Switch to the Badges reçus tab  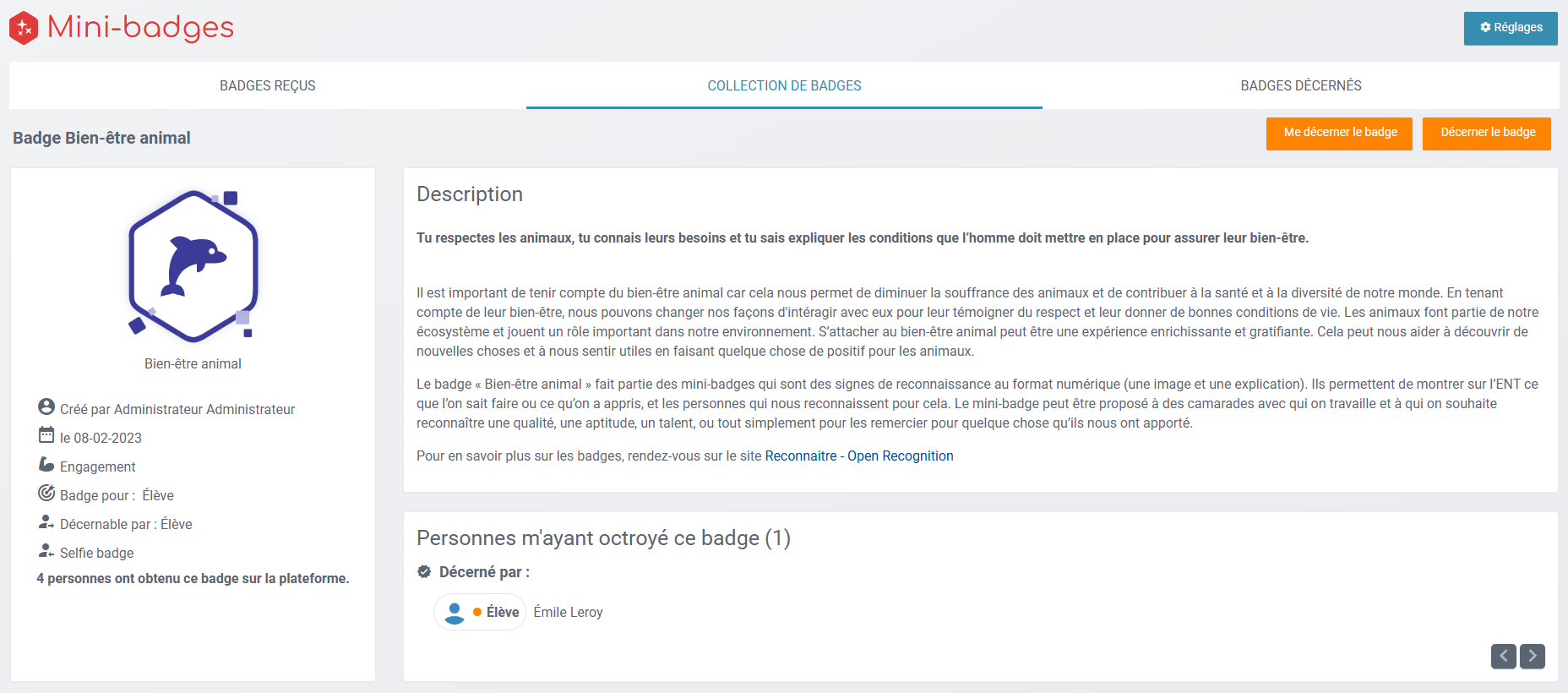point(267,85)
